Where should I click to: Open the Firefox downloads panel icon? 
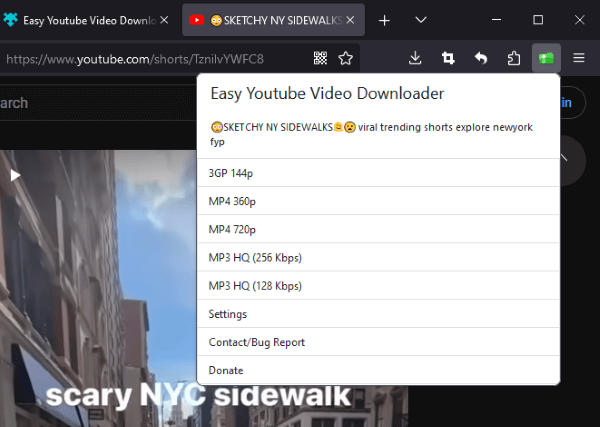coord(415,58)
